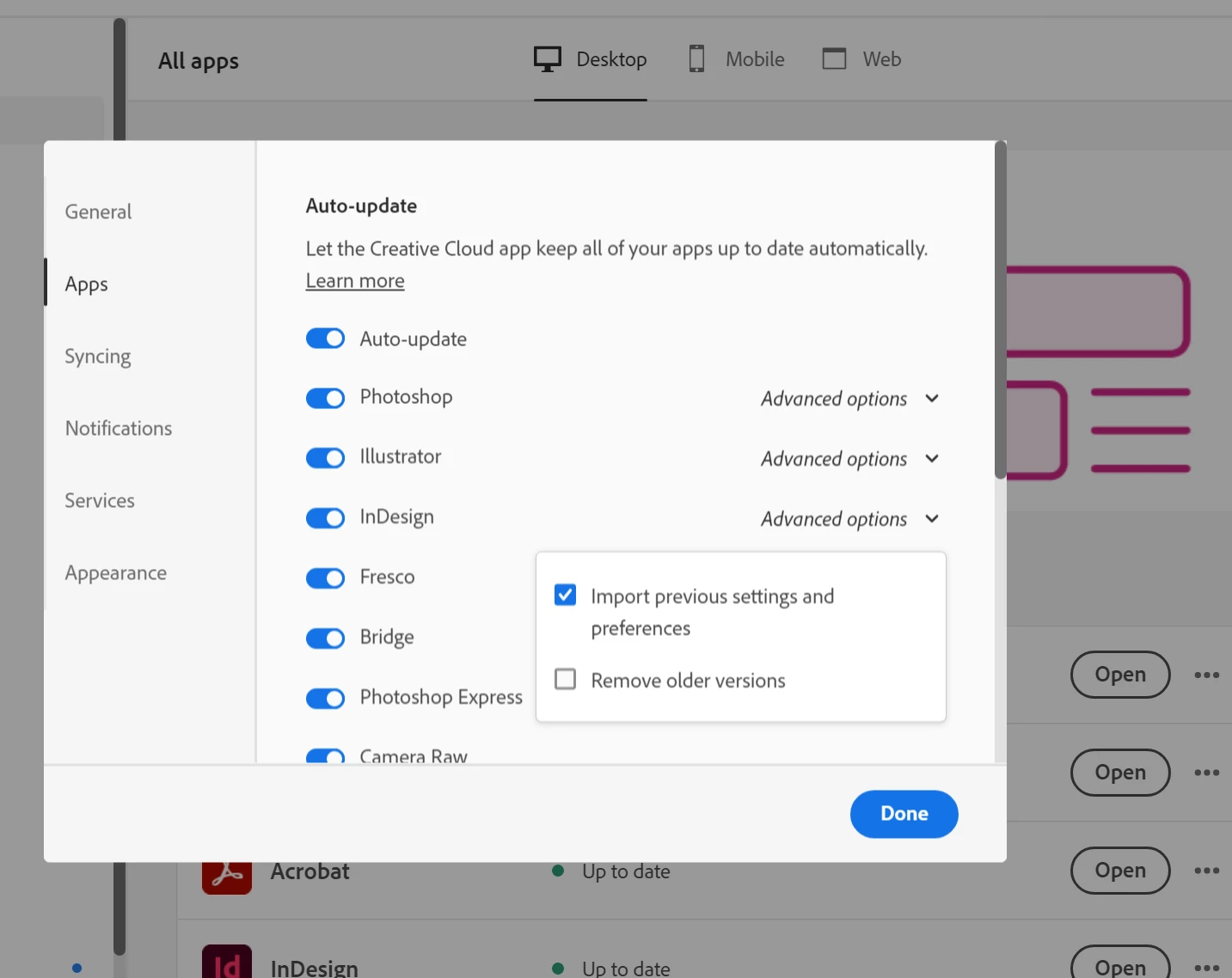Switch to the Mobile tab
1232x978 pixels.
click(x=737, y=59)
